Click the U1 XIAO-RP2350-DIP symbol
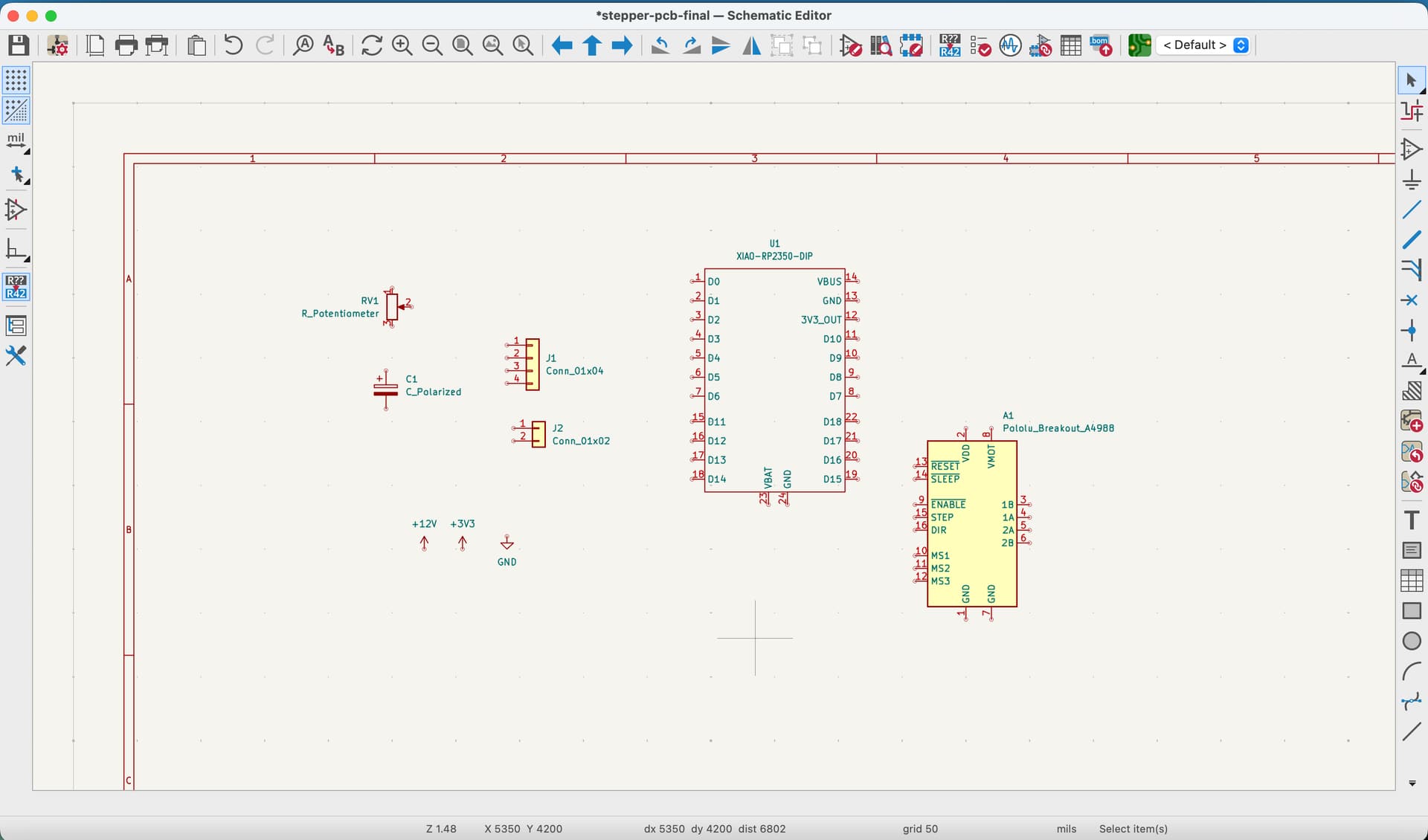The height and width of the screenshot is (840, 1428). click(x=774, y=380)
